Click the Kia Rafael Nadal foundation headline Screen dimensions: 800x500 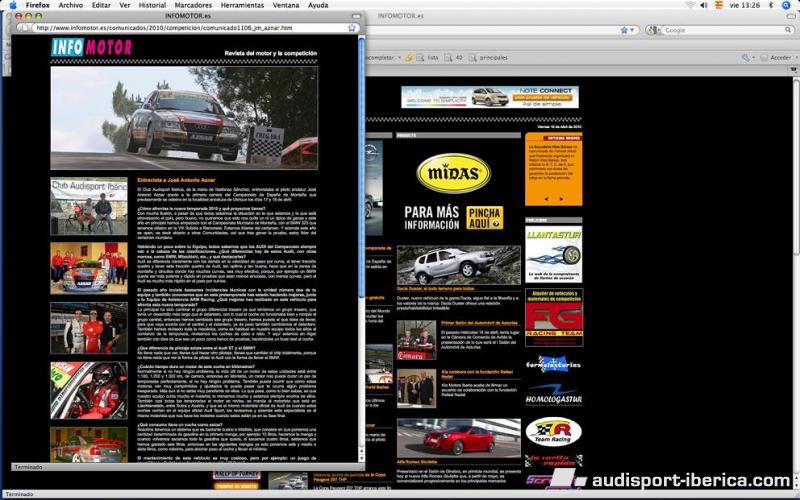(477, 374)
